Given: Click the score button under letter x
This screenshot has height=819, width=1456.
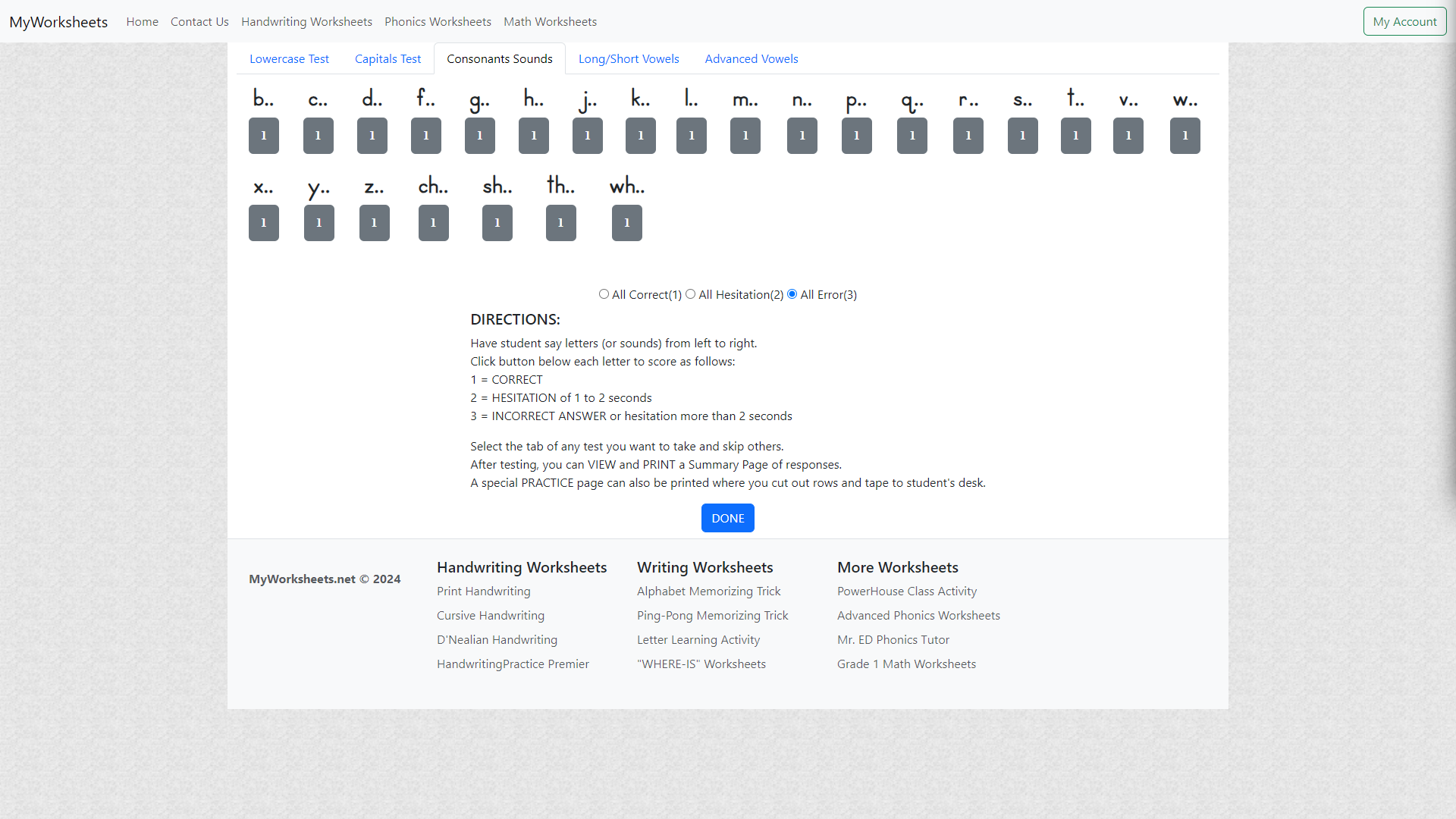Looking at the screenshot, I should pyautogui.click(x=264, y=223).
